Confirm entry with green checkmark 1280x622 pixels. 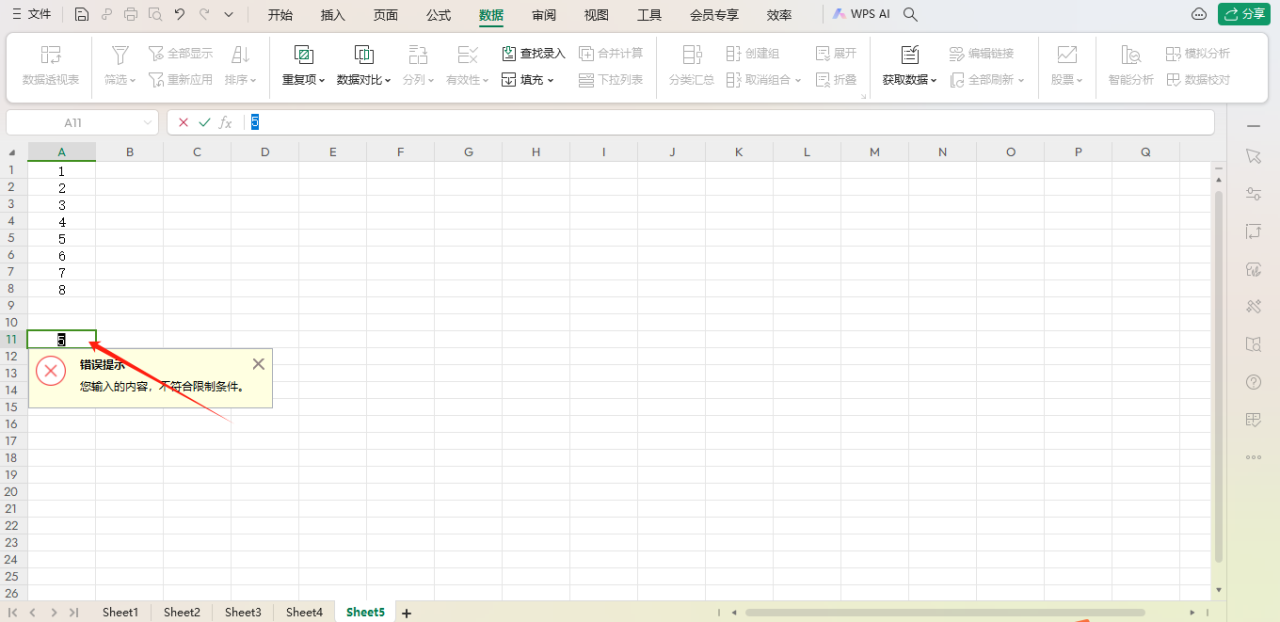205,122
